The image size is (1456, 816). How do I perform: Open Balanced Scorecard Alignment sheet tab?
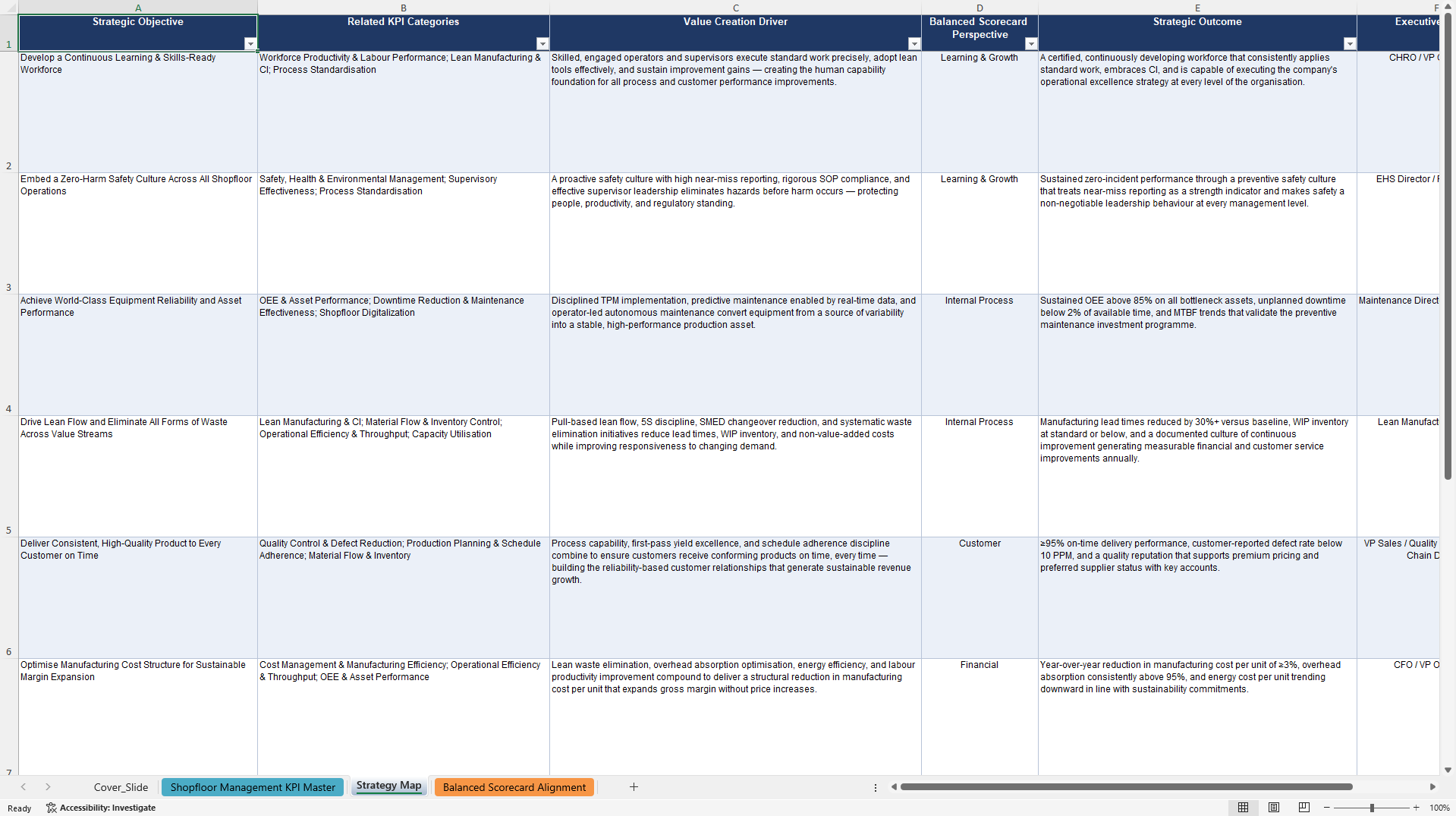(x=514, y=787)
